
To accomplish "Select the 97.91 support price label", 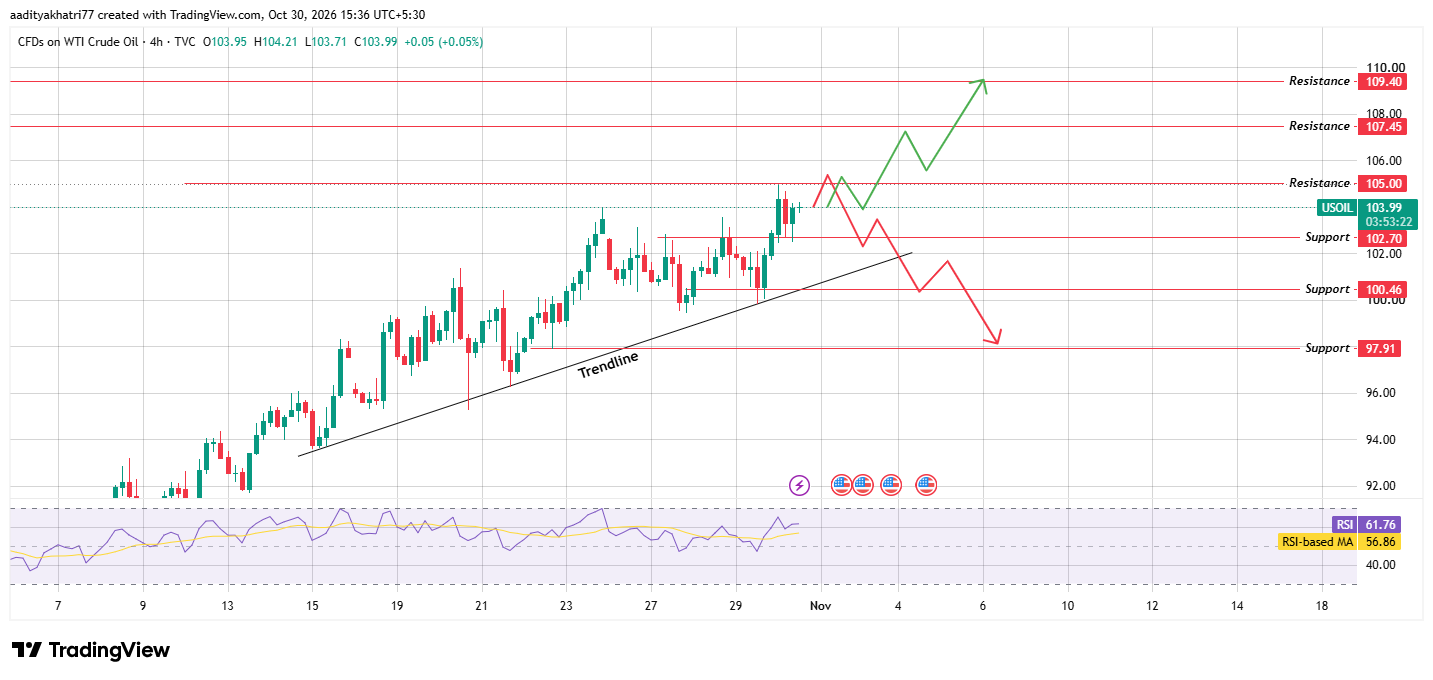I will point(1380,348).
